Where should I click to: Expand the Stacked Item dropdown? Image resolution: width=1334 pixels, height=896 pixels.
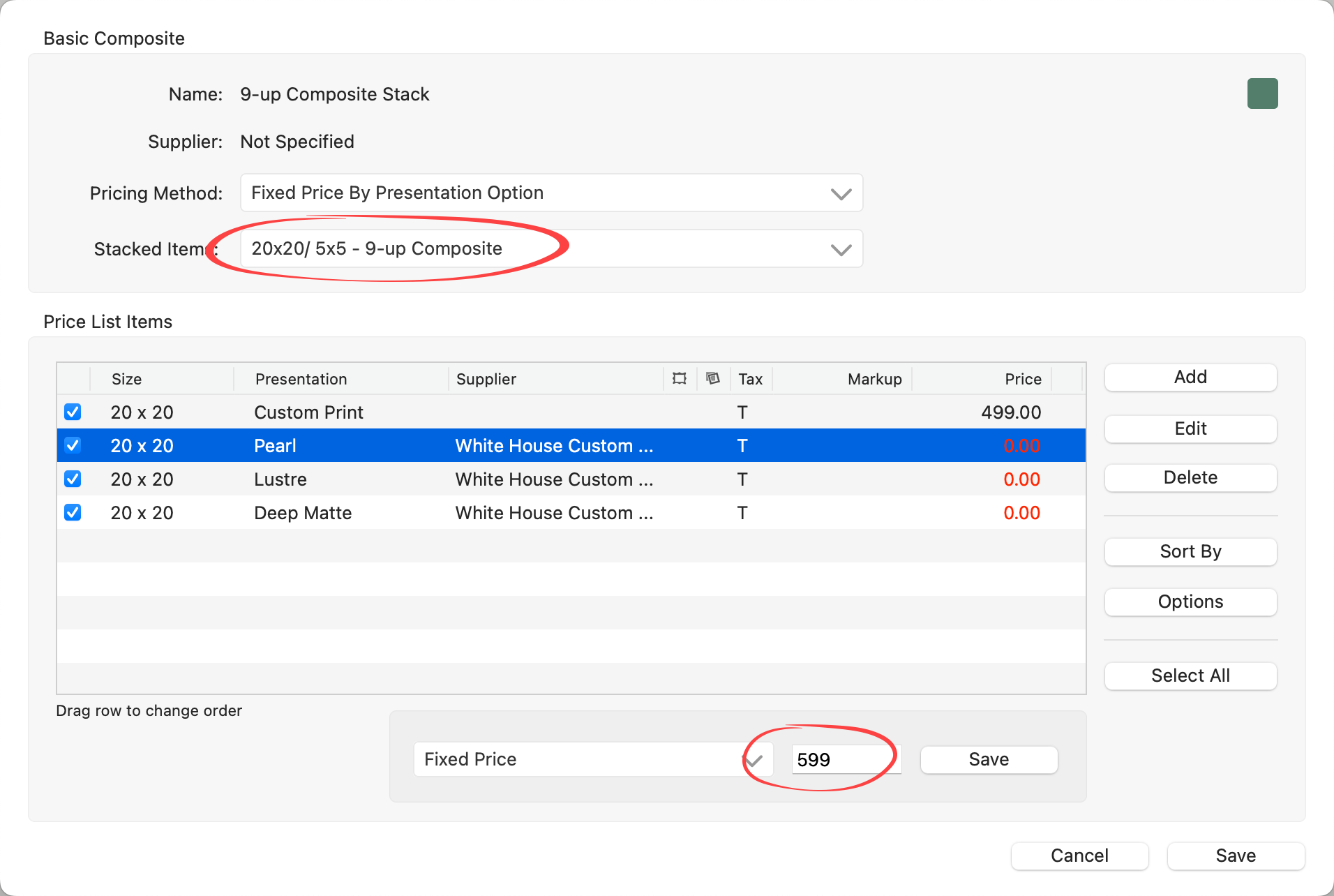point(551,249)
